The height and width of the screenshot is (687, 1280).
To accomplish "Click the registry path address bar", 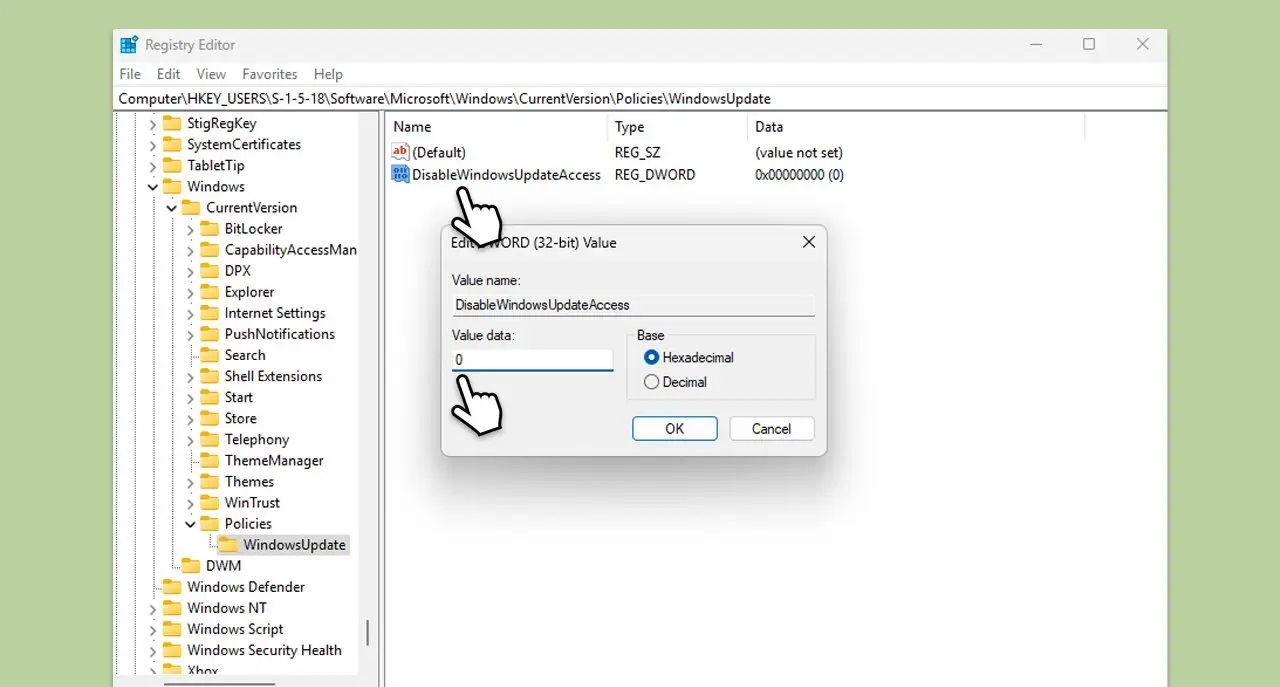I will click(640, 98).
